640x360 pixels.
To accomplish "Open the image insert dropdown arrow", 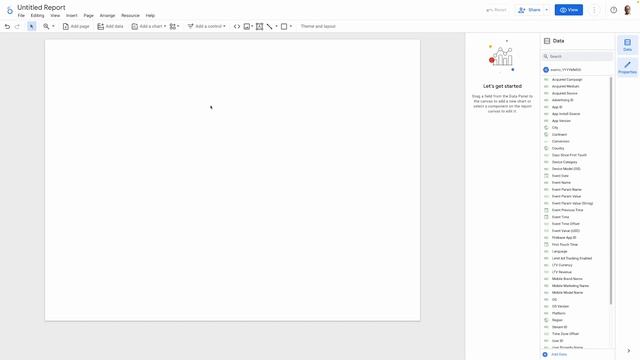I will click(252, 27).
